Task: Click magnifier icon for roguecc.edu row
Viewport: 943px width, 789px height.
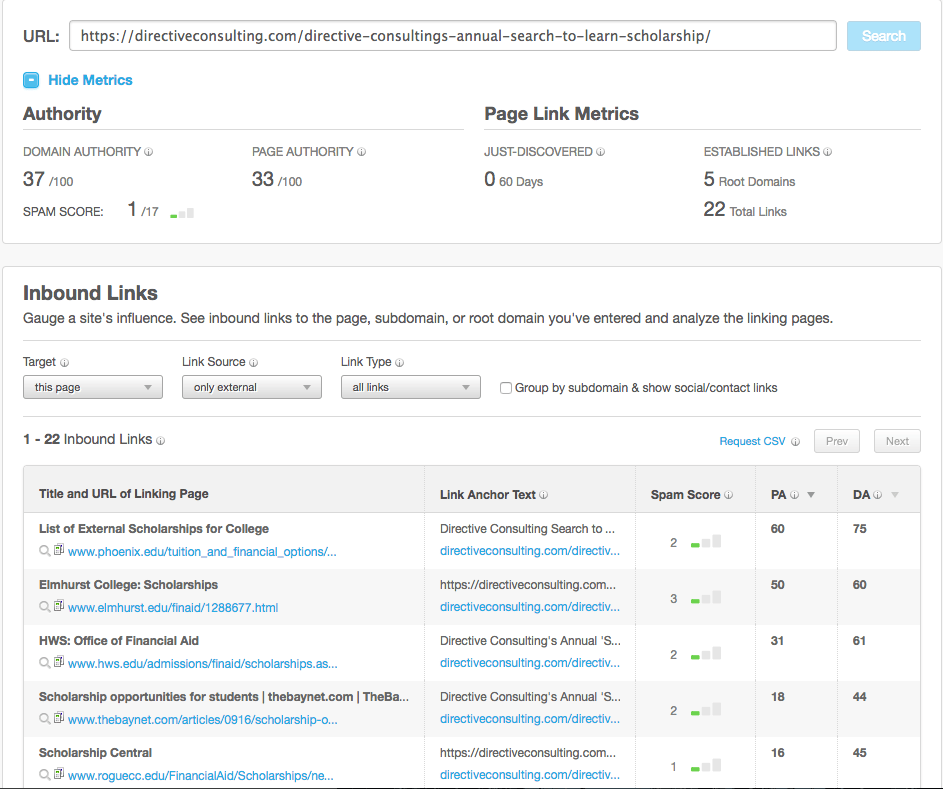Action: (45, 775)
